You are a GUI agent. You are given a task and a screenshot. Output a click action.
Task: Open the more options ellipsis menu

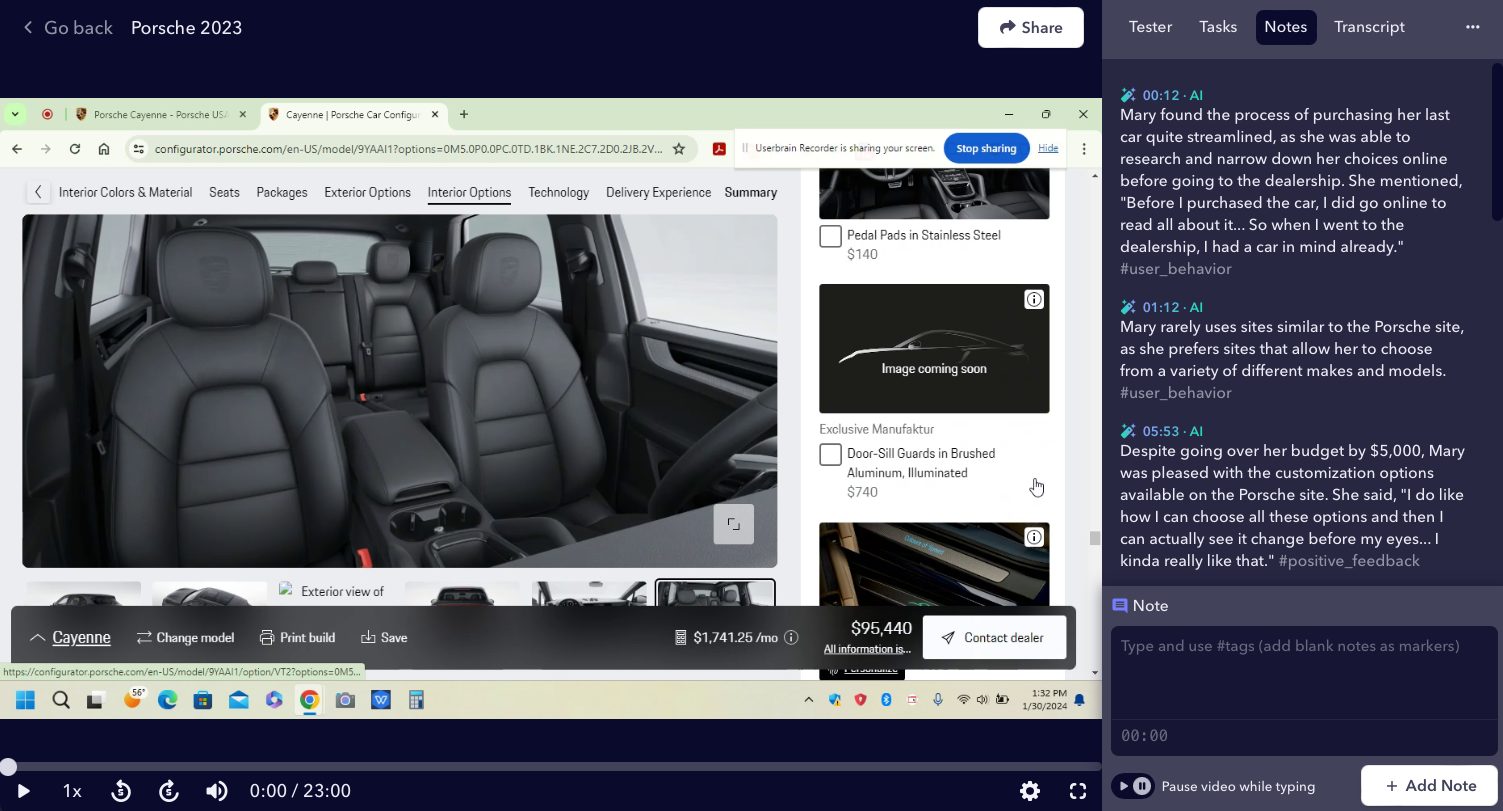pyautogui.click(x=1472, y=27)
